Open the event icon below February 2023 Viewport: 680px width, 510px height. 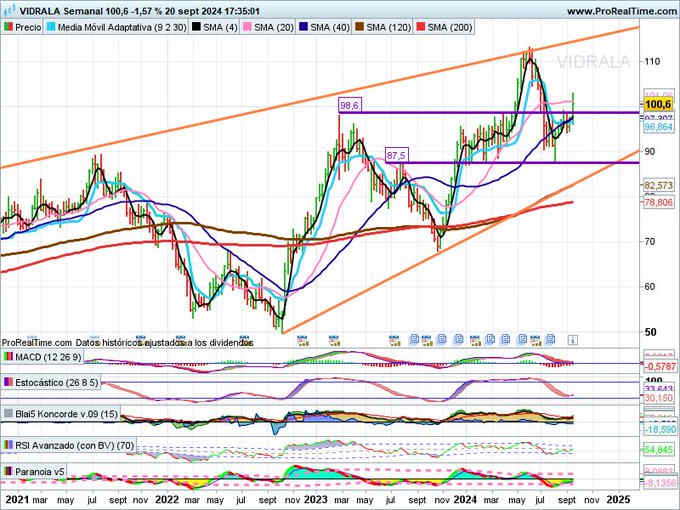pyautogui.click(x=334, y=340)
